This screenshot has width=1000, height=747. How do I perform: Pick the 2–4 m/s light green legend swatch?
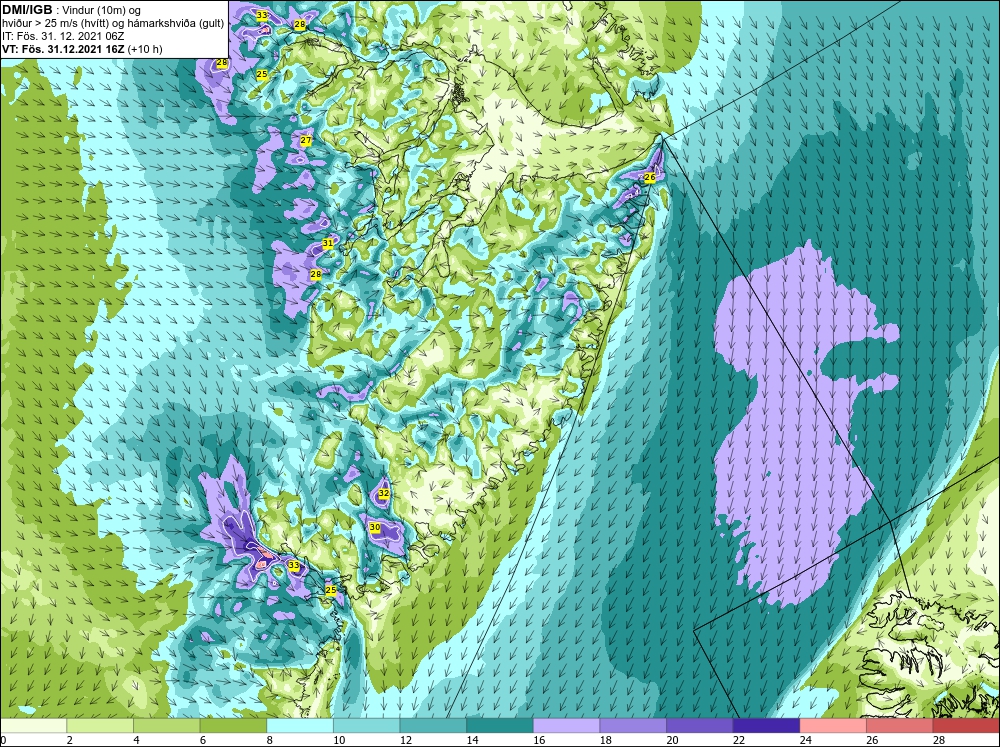99,725
